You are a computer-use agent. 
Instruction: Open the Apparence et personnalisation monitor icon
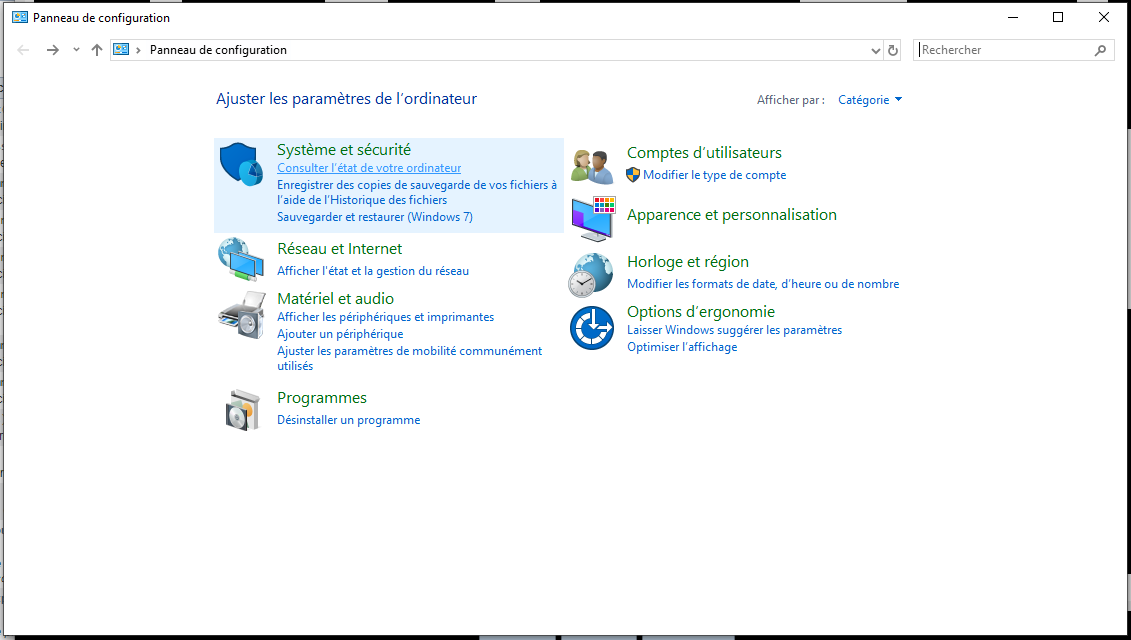pos(591,218)
